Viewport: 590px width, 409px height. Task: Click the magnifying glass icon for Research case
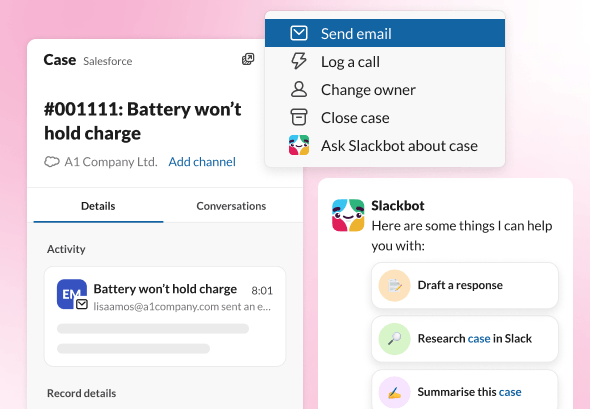click(x=394, y=339)
